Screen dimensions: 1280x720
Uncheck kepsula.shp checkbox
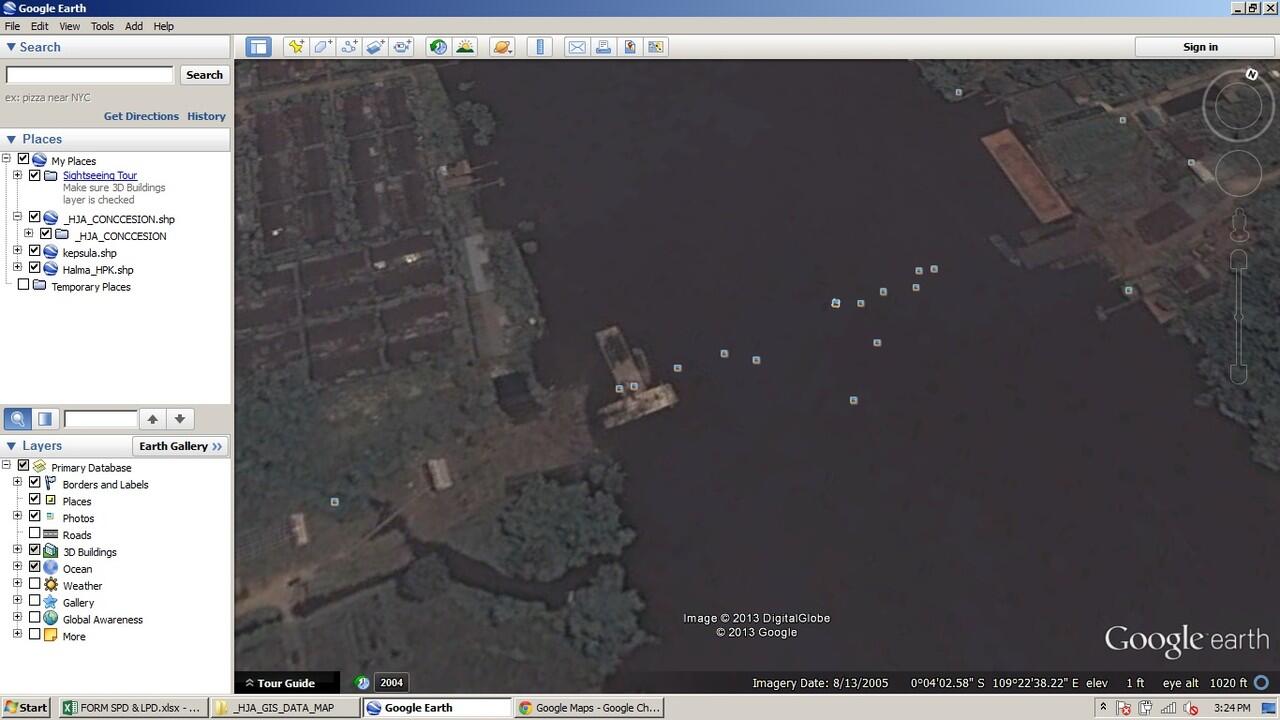click(35, 251)
